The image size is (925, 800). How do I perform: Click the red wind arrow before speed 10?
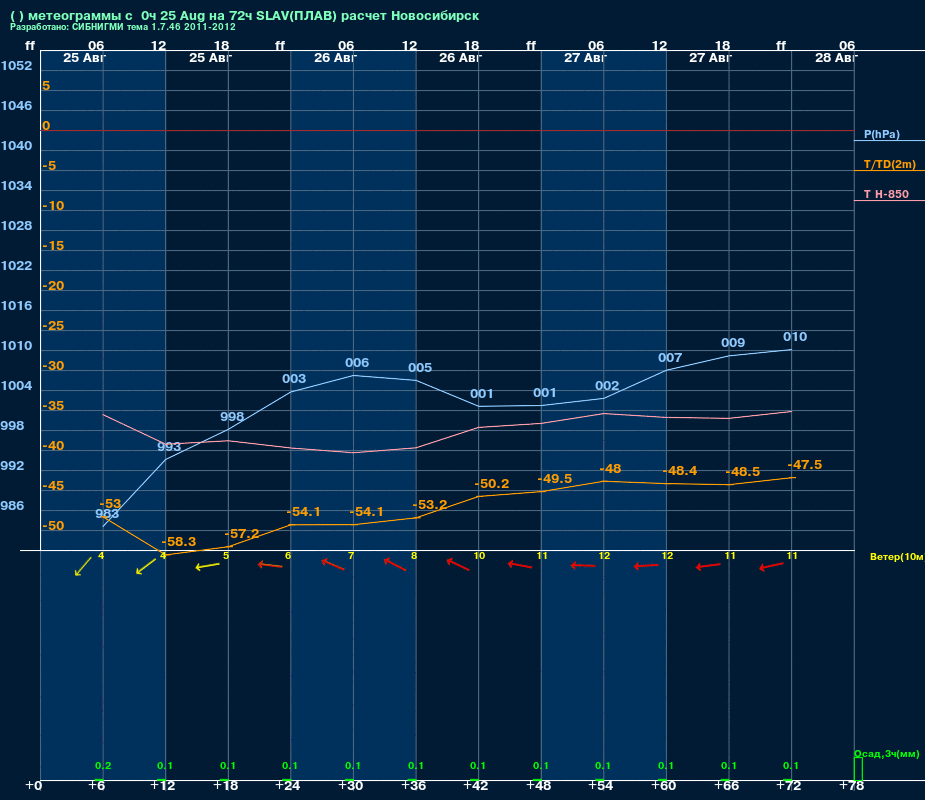coord(458,565)
